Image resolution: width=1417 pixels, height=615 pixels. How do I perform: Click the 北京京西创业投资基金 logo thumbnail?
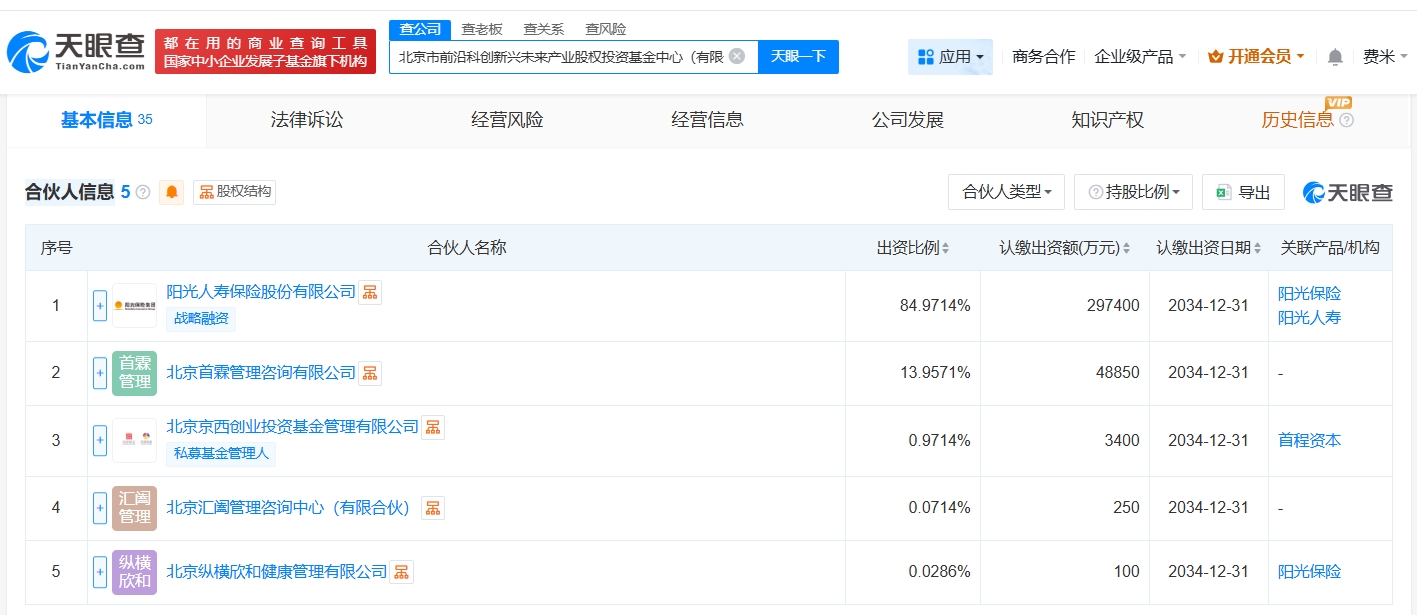[x=134, y=440]
